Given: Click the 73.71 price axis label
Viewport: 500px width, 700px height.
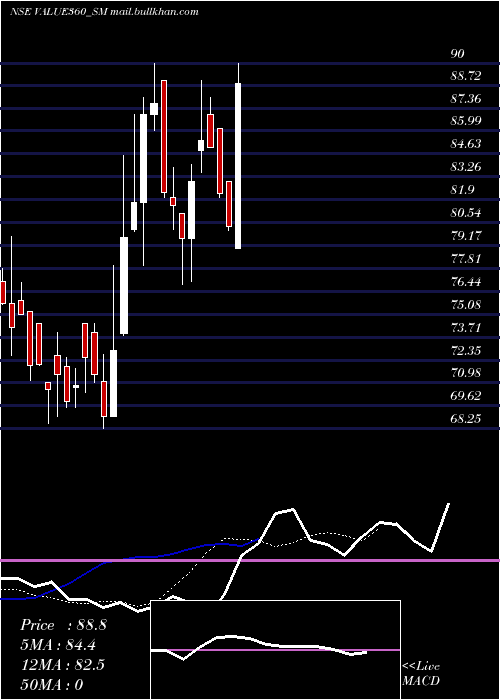Looking at the screenshot, I should click(466, 328).
